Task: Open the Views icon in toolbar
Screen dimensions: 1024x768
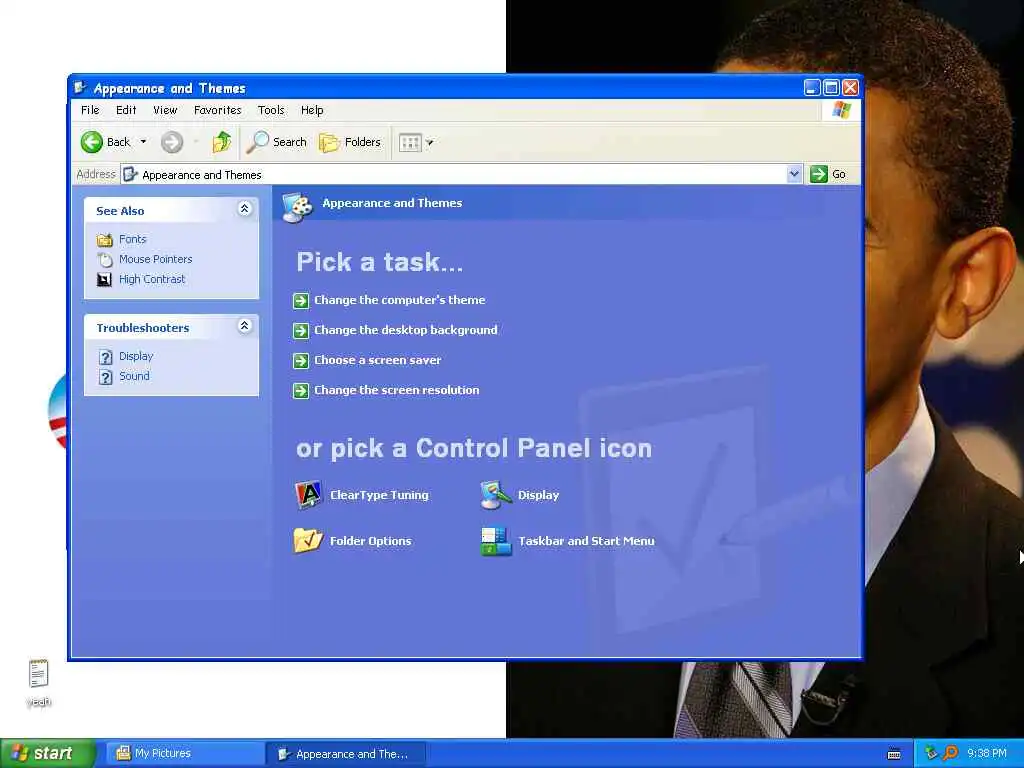Action: (410, 142)
